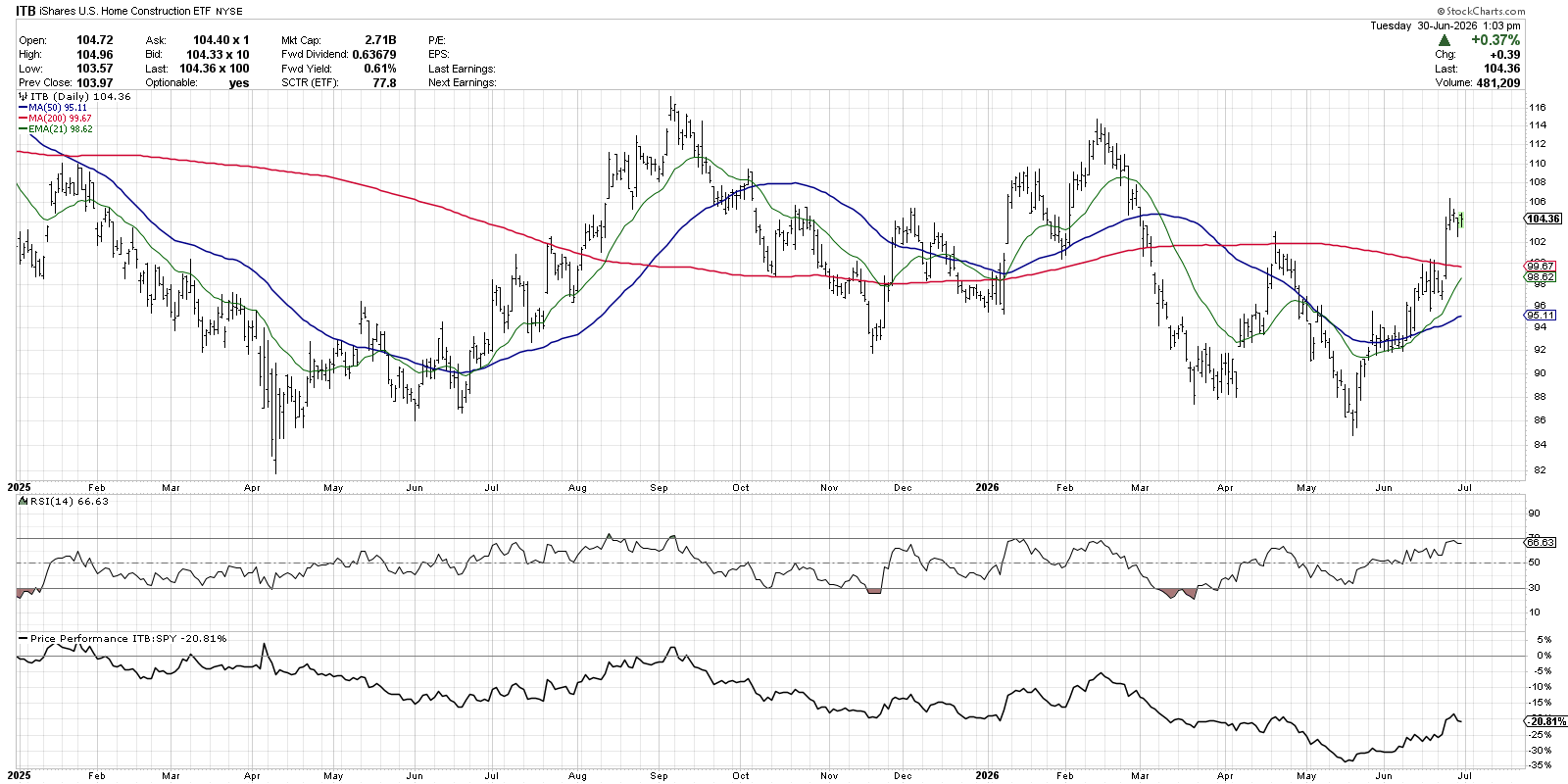This screenshot has height=784, width=1568.
Task: Click the -20.81% tag on performance axis
Action: coord(1545,721)
